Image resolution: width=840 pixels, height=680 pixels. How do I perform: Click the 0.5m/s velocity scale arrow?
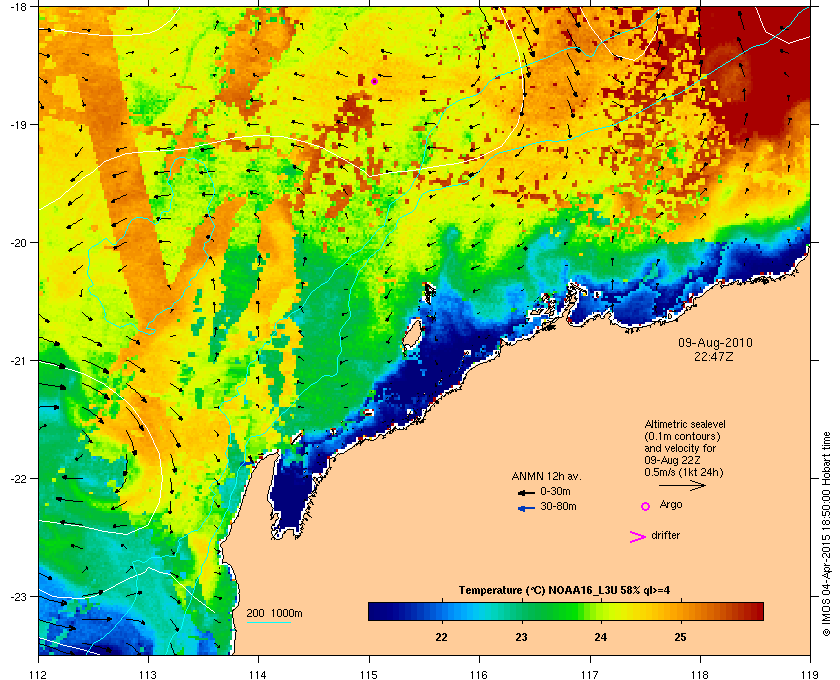[682, 485]
